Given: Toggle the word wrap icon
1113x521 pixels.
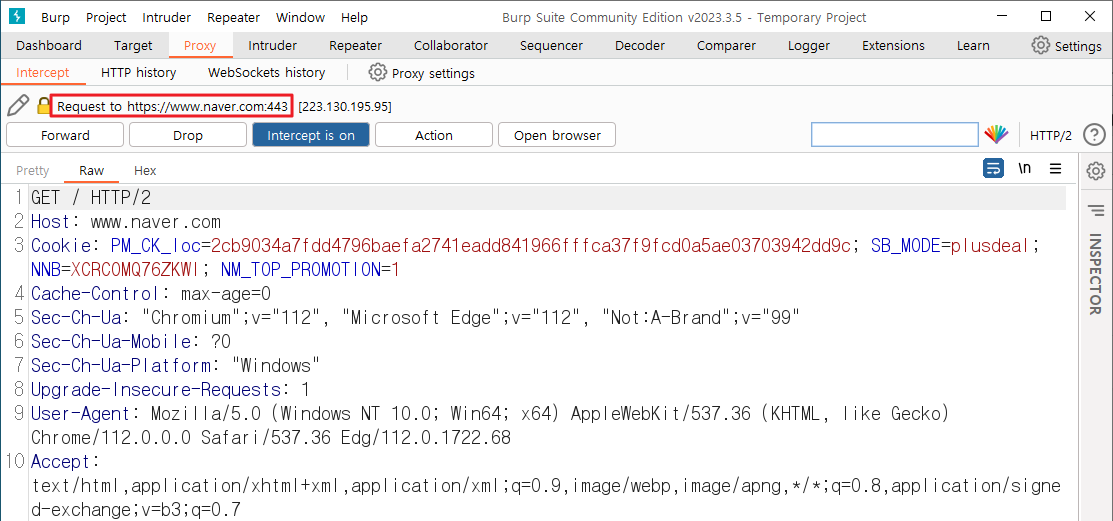Looking at the screenshot, I should 993,168.
